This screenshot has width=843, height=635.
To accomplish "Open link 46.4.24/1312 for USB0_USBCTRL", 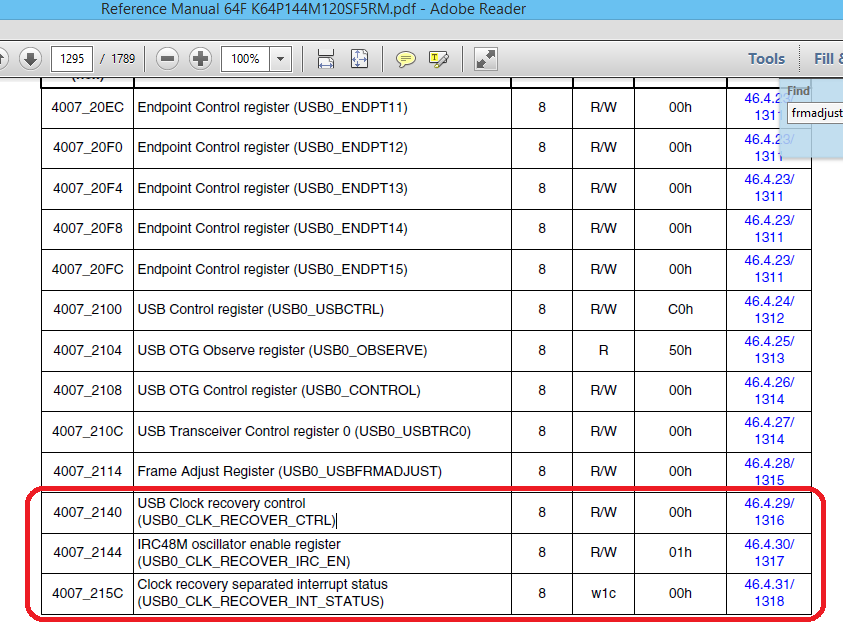I will [x=769, y=310].
